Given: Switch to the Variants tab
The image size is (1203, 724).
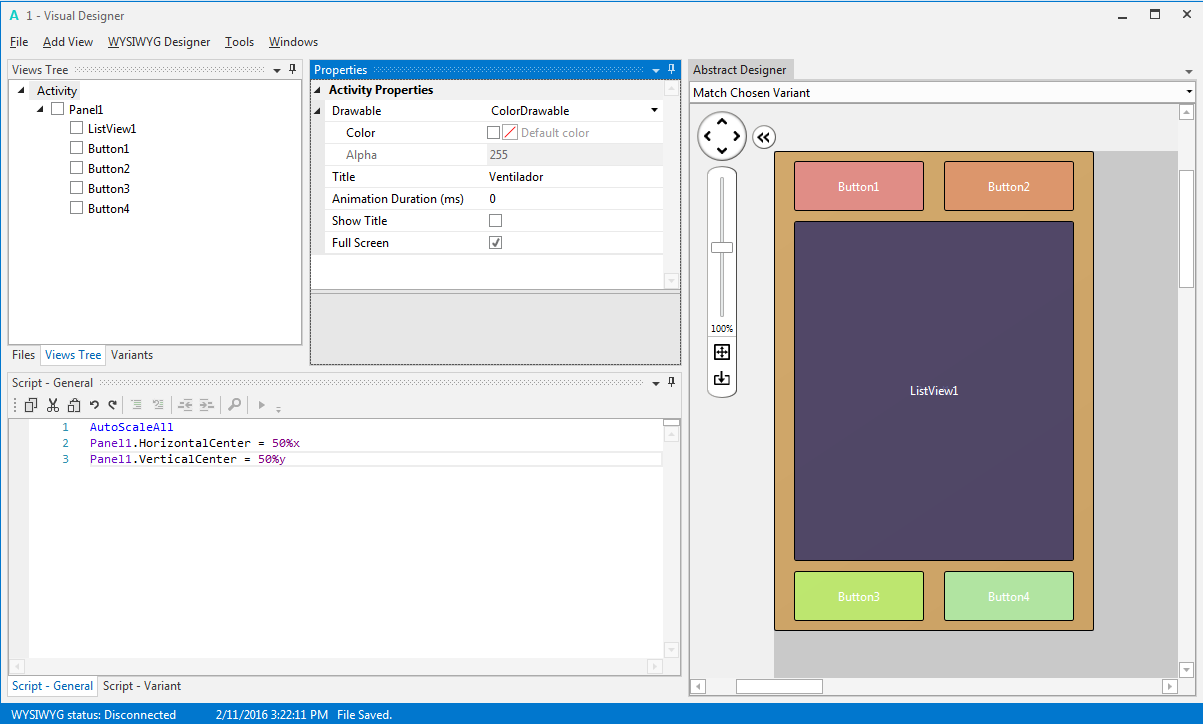Looking at the screenshot, I should (x=131, y=355).
